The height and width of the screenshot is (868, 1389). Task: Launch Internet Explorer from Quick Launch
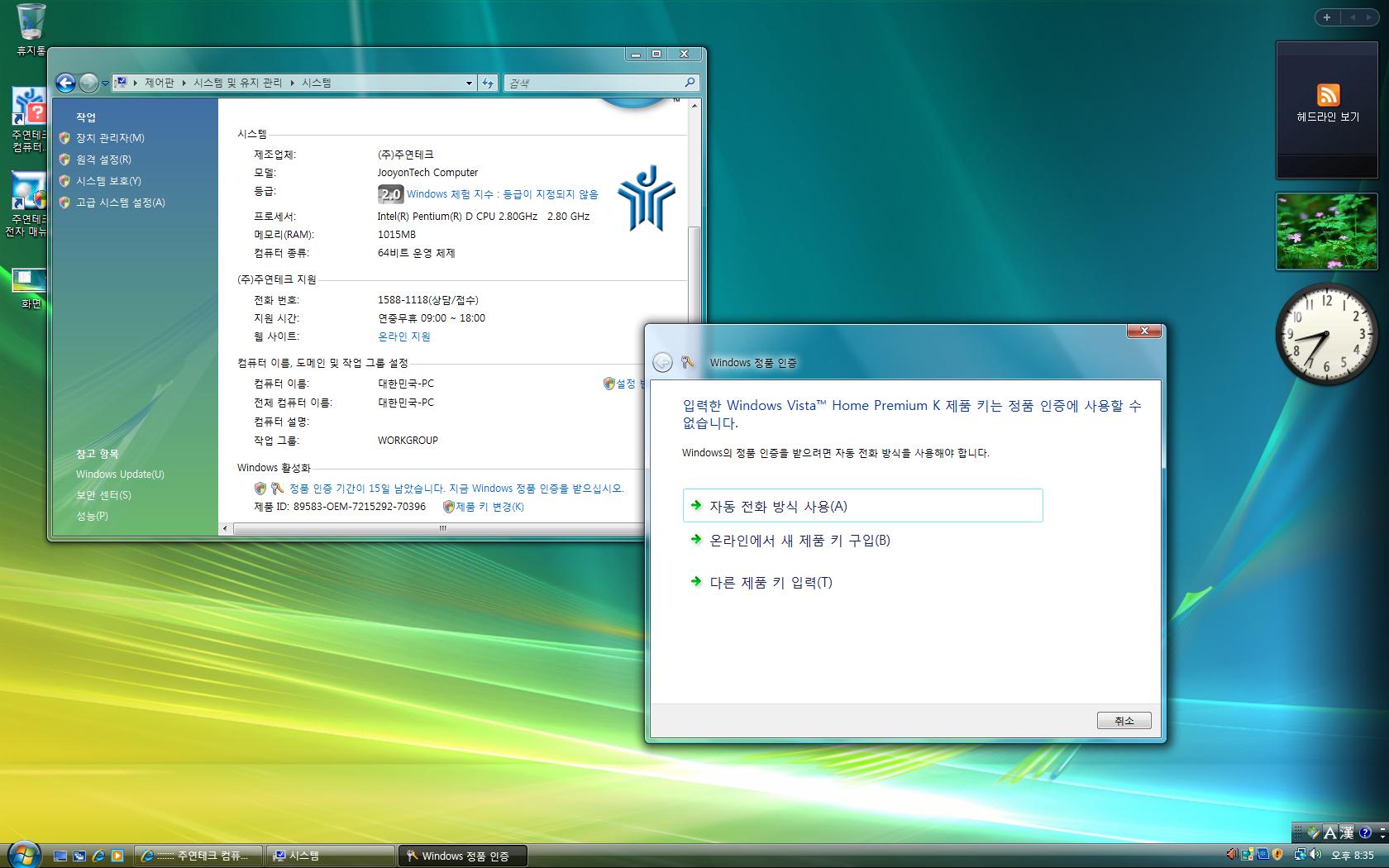pyautogui.click(x=98, y=856)
